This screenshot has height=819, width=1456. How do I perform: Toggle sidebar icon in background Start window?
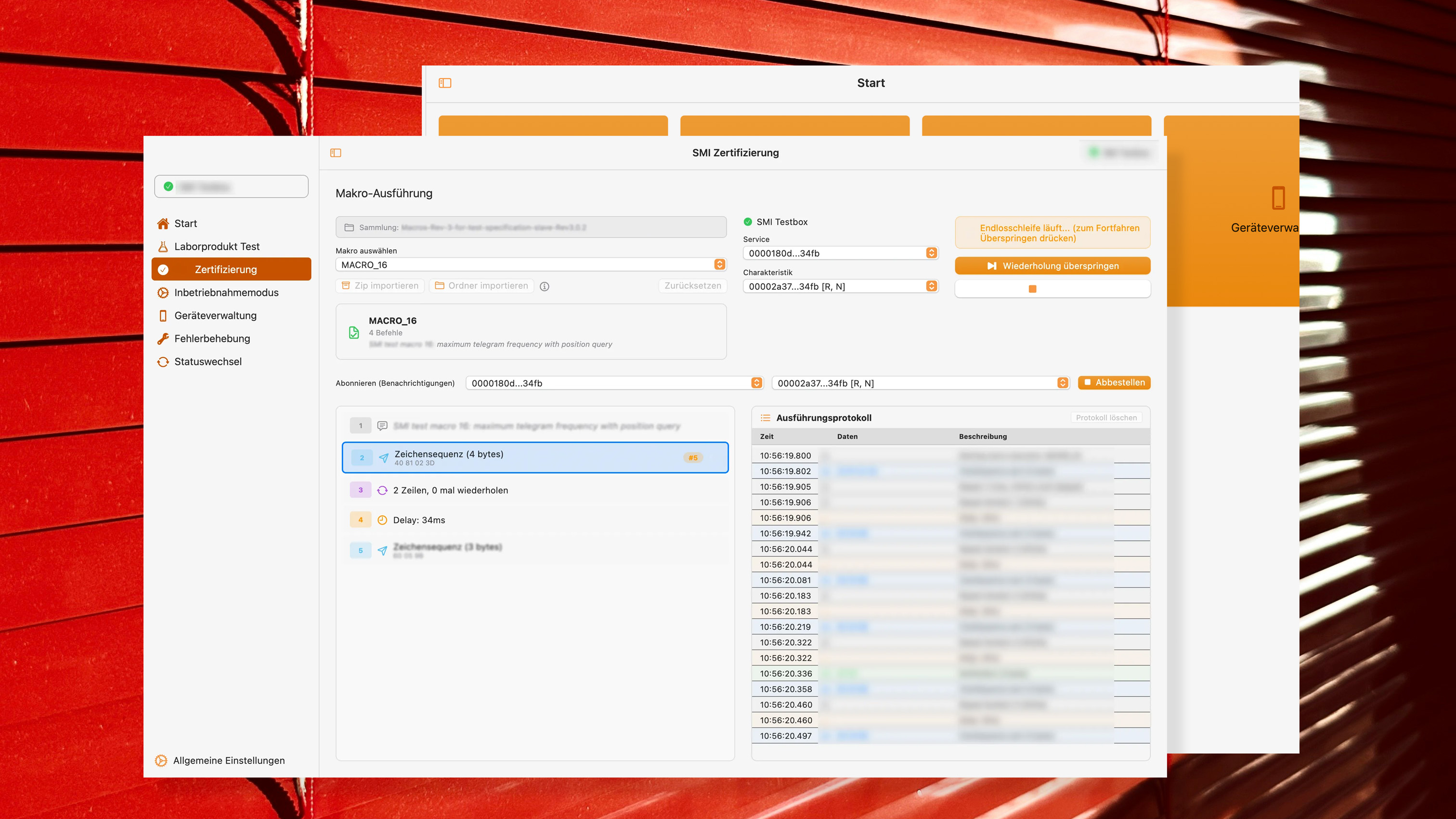(x=445, y=83)
